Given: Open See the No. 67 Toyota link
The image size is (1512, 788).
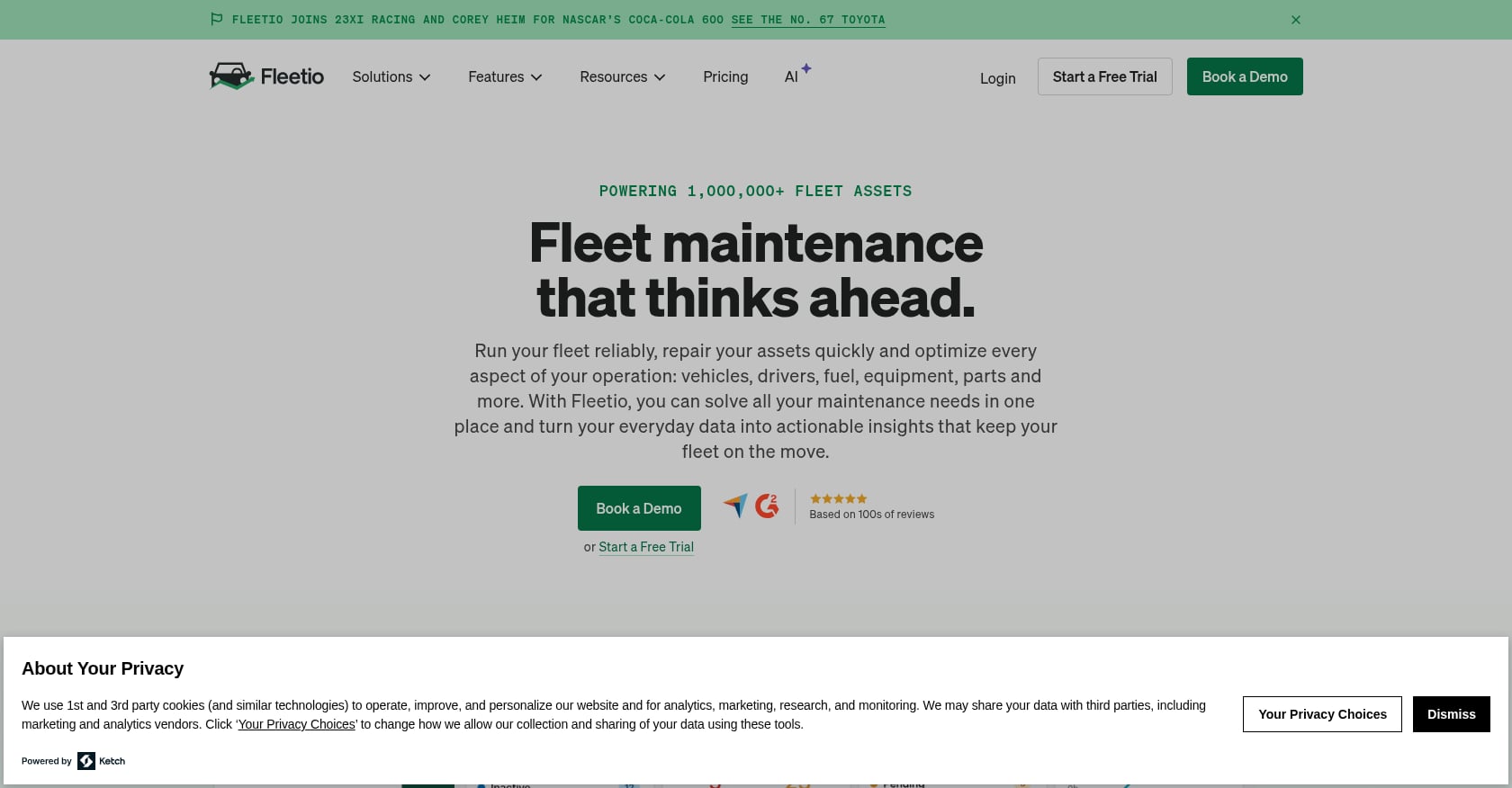Looking at the screenshot, I should click(x=808, y=20).
